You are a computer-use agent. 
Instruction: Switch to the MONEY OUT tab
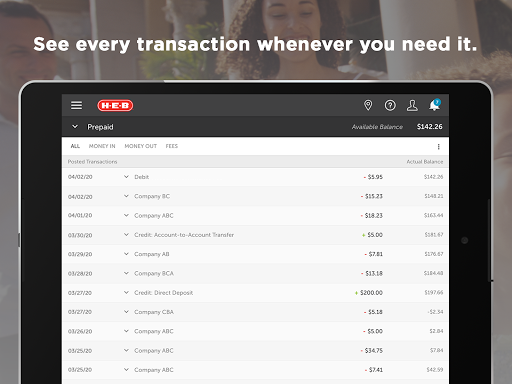(141, 146)
